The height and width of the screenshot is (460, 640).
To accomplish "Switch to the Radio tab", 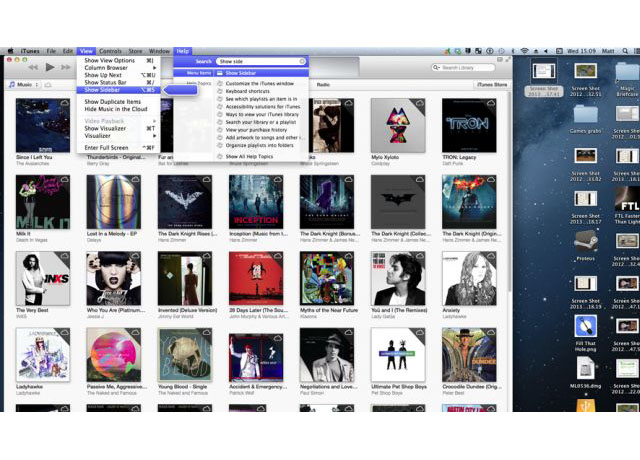I will (323, 84).
